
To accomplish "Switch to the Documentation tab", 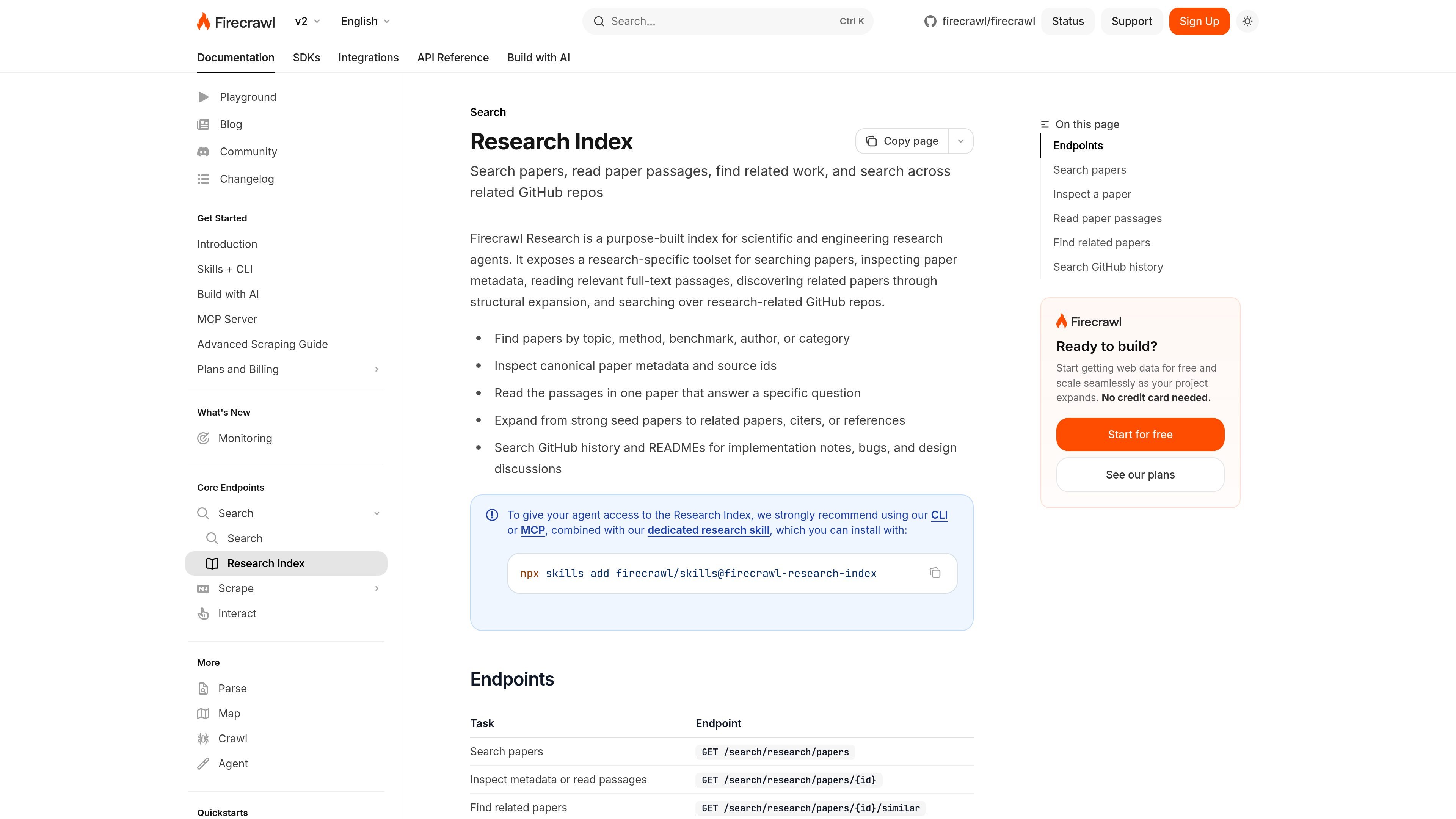I will pyautogui.click(x=236, y=58).
